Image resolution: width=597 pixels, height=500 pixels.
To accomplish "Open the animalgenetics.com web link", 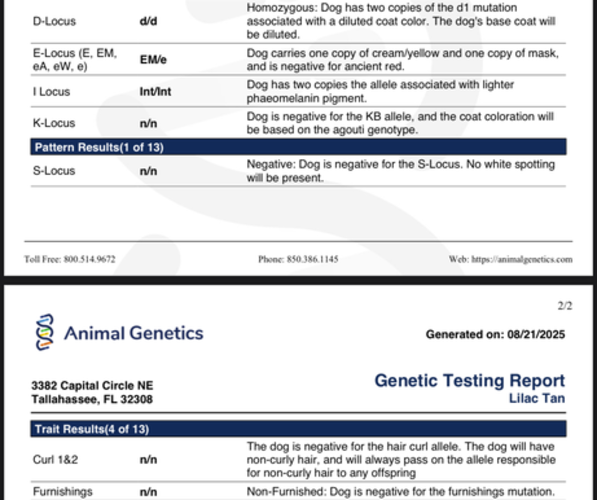I will 522,259.
